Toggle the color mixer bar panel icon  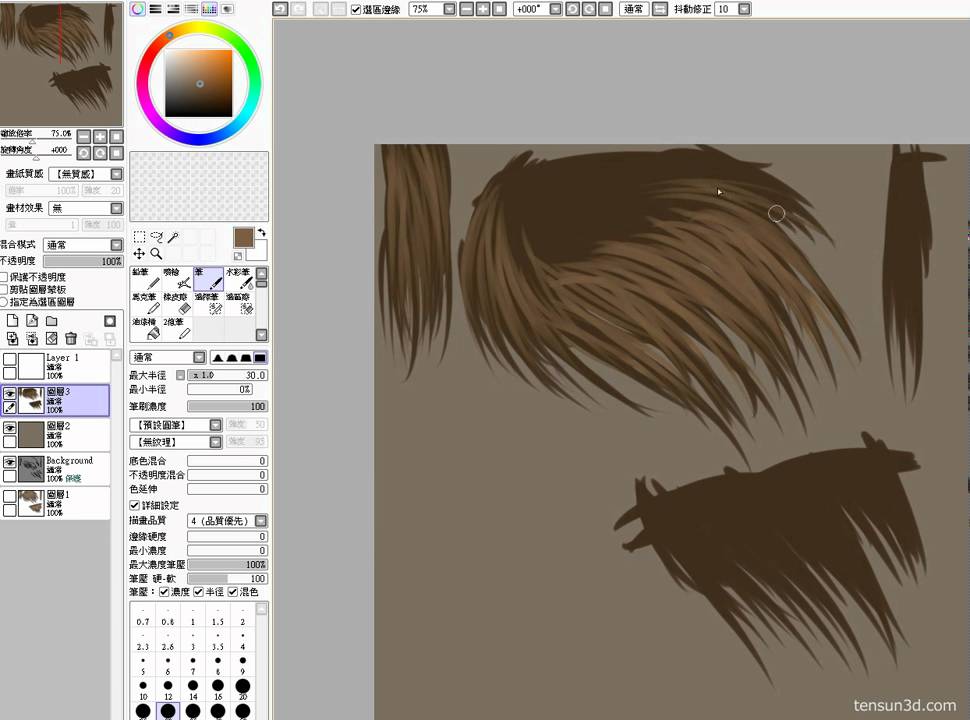pyautogui.click(x=191, y=9)
